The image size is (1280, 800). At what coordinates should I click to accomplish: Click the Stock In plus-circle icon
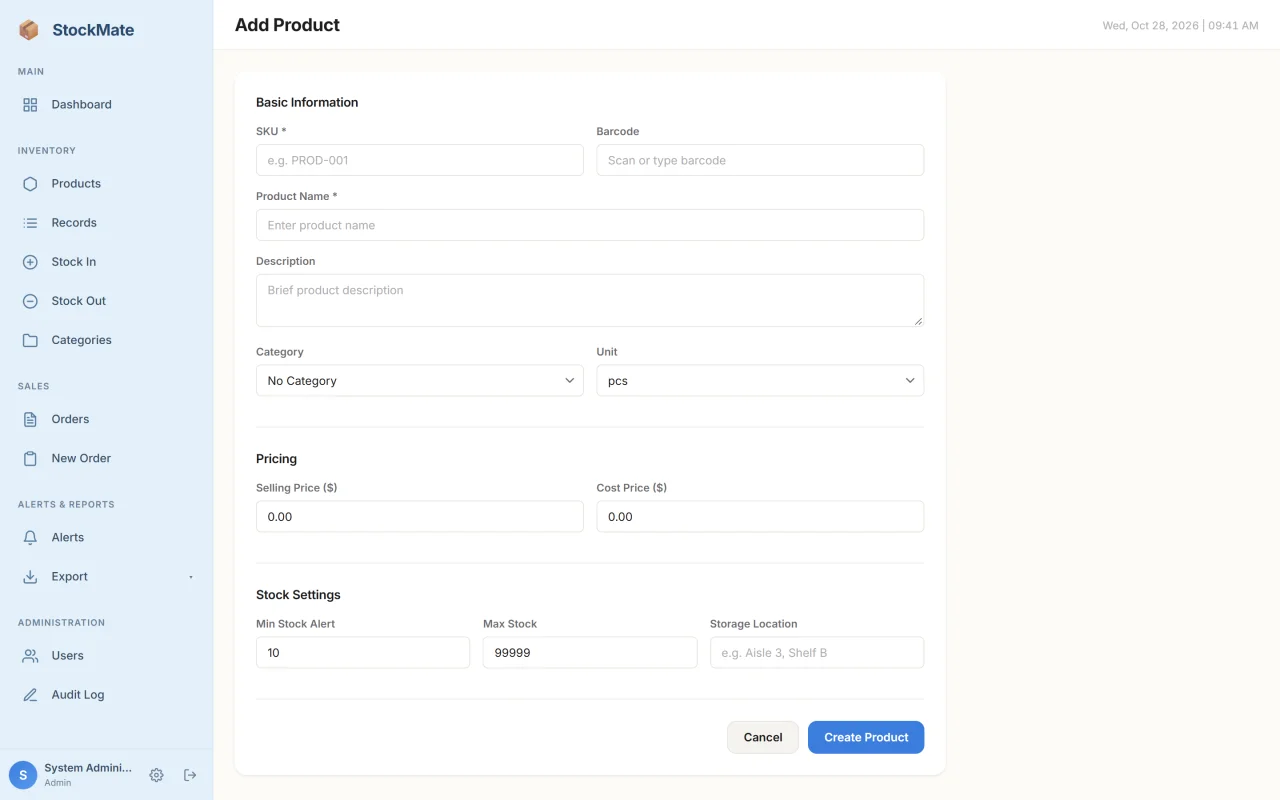pyautogui.click(x=30, y=262)
